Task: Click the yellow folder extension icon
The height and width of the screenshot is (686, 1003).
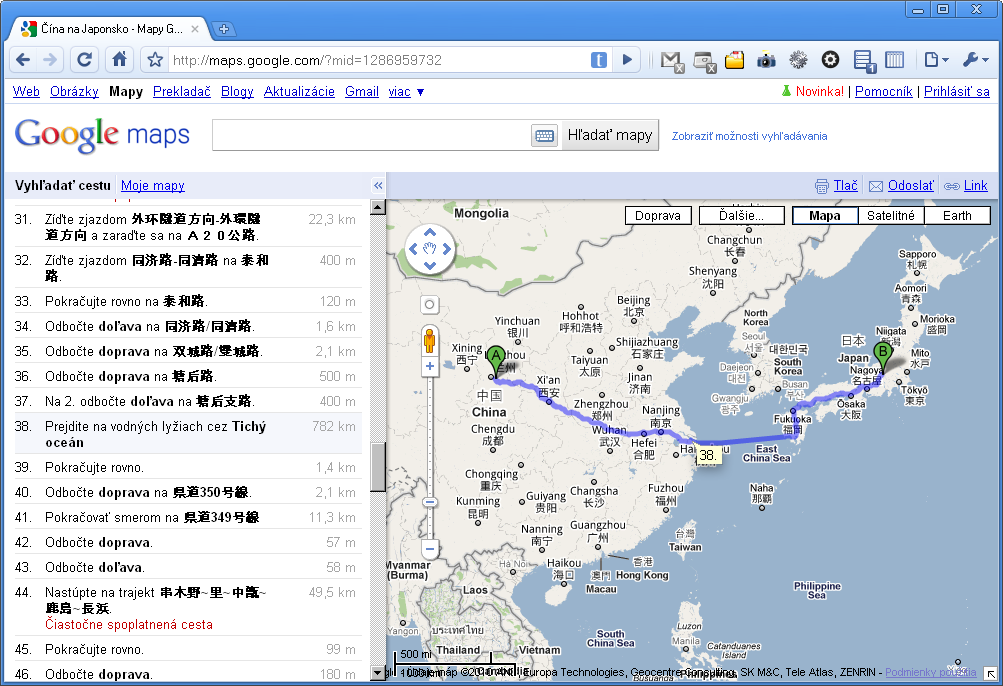Action: 735,60
